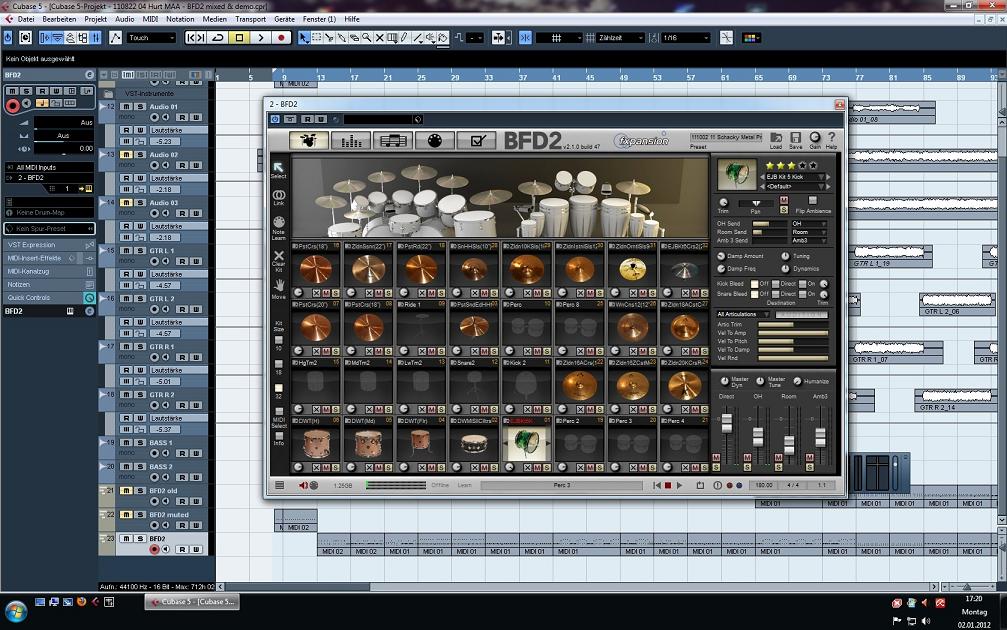Image resolution: width=1007 pixels, height=630 pixels.
Task: Toggle record enable on BFD2 track
Action: point(154,549)
